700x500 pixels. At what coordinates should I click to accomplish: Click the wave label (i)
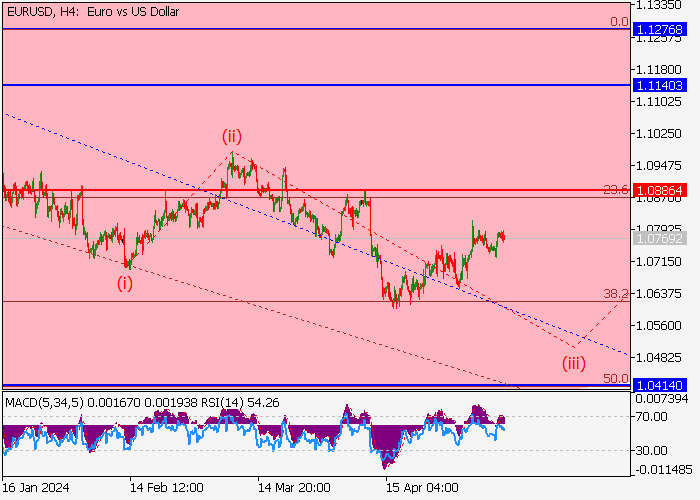tap(125, 283)
